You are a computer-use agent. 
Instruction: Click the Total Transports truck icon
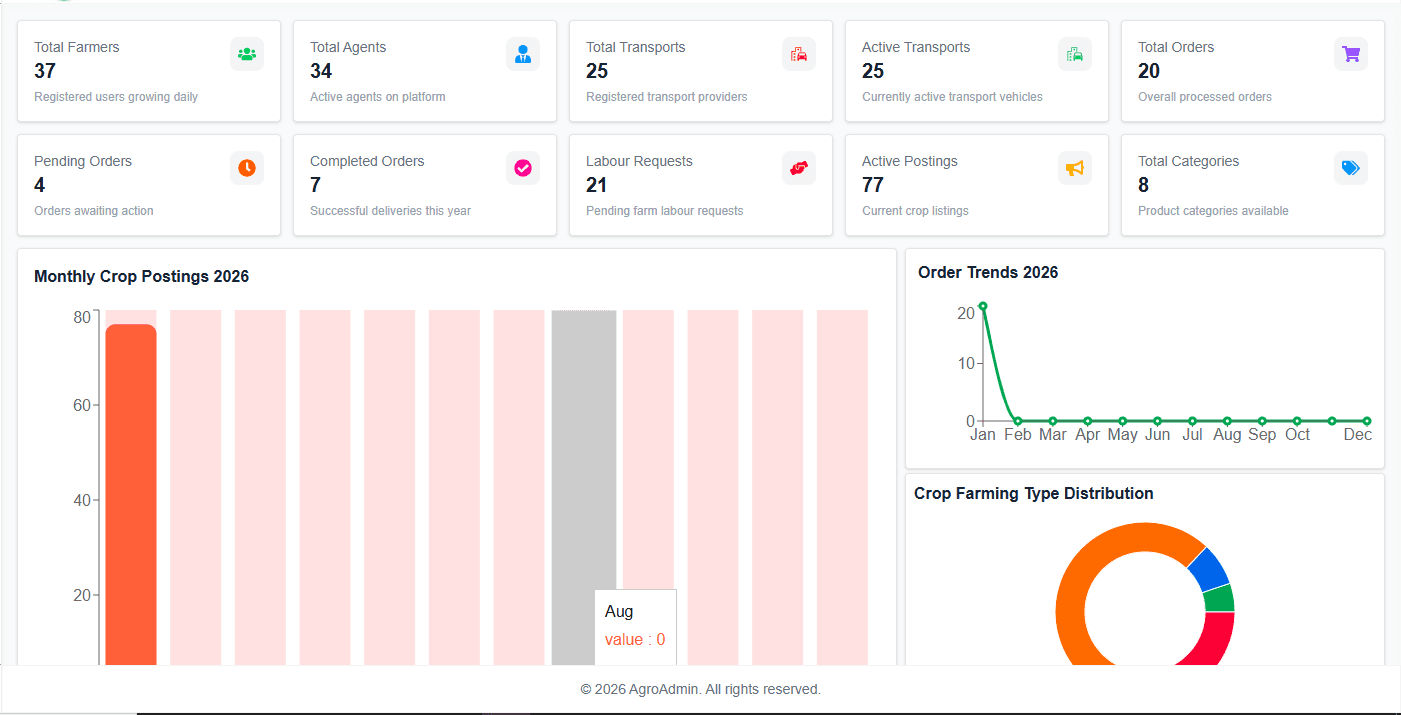click(799, 54)
